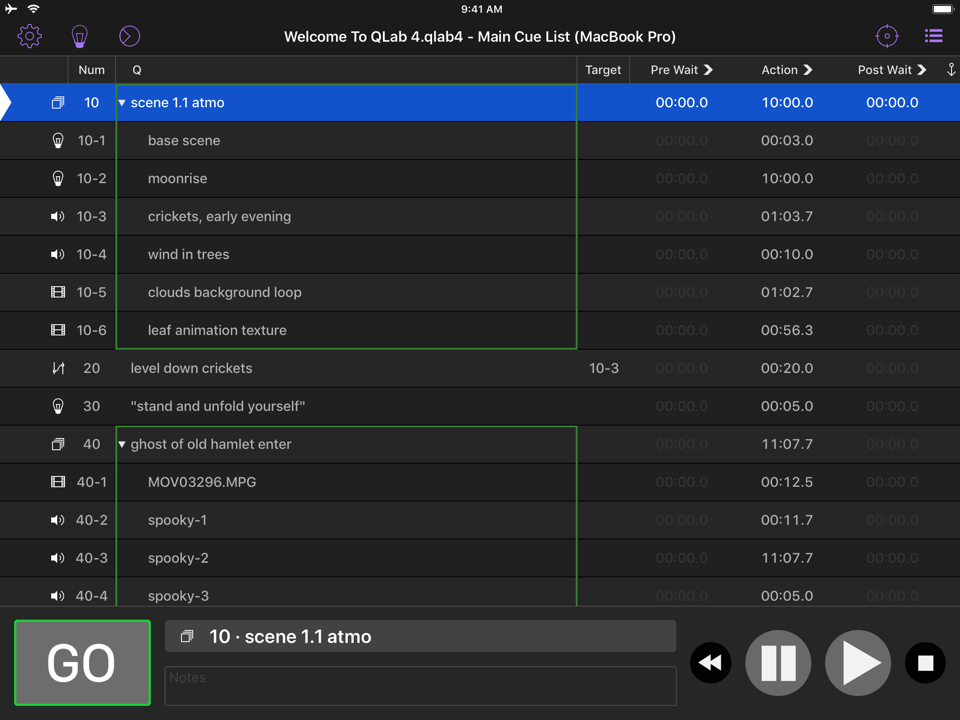Collapse the ghost of old hamlet group
960x720 pixels.
click(x=122, y=444)
